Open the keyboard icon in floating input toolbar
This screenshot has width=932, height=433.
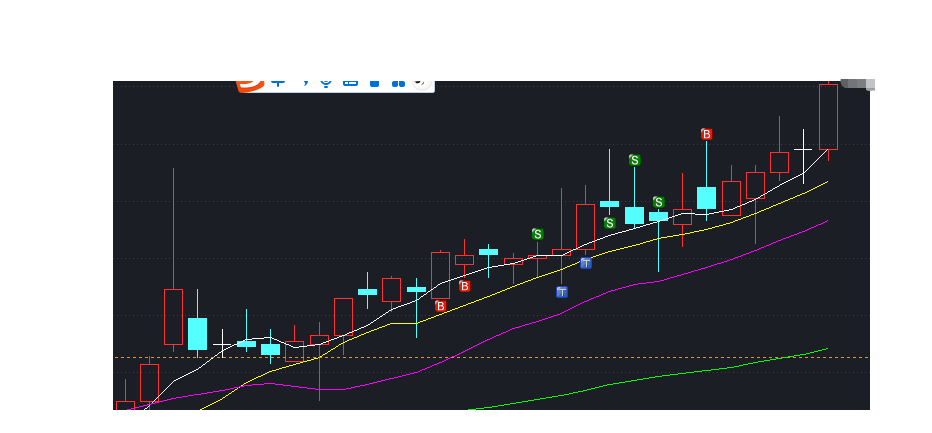click(x=351, y=83)
